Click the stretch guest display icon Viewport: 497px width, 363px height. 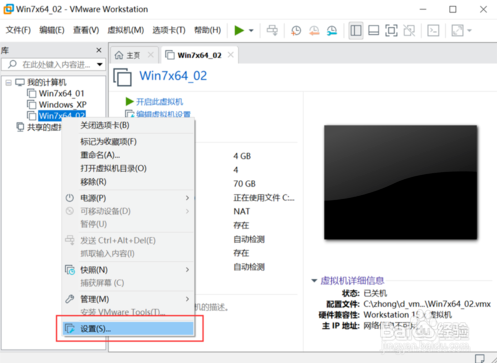(457, 30)
